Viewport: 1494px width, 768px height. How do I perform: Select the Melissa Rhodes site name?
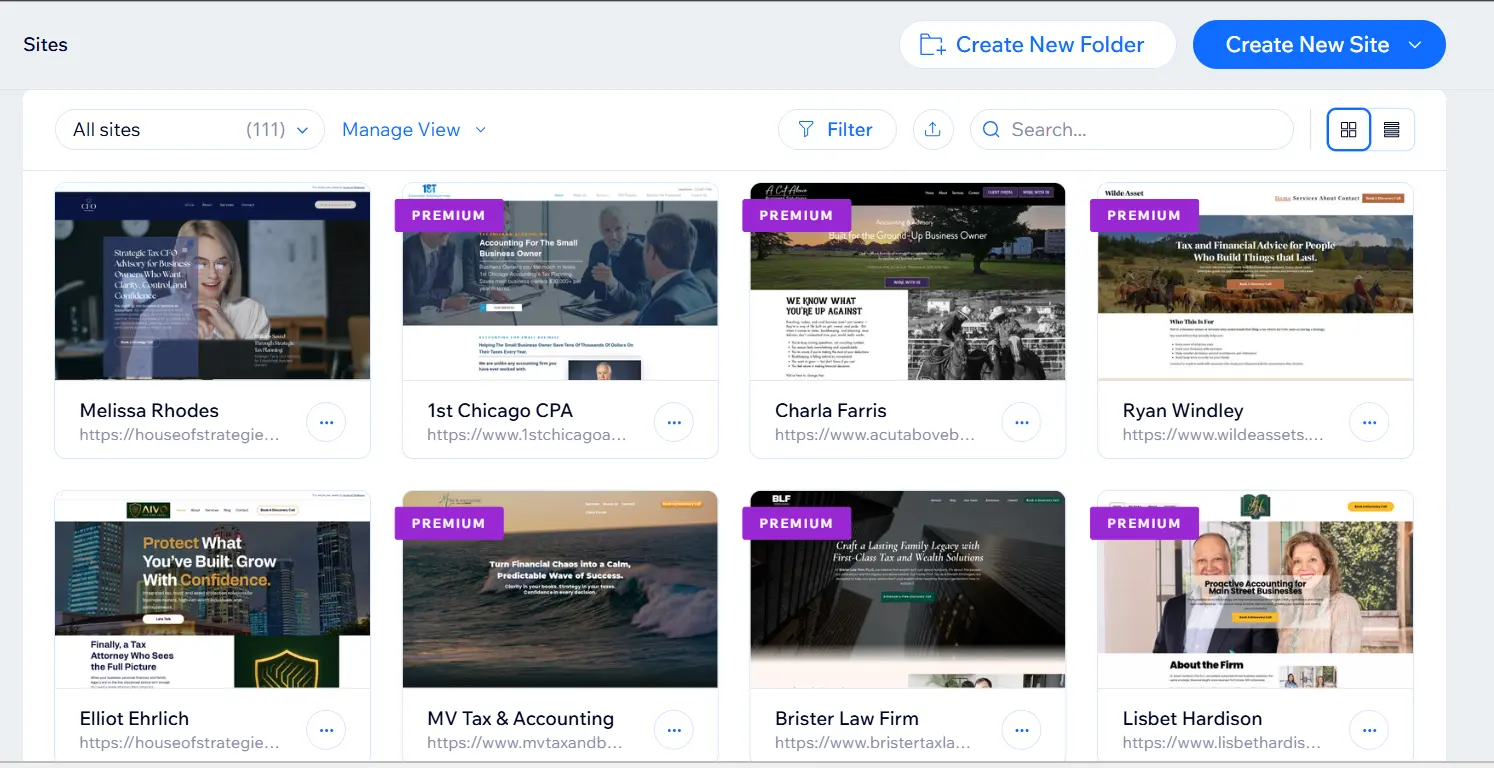click(149, 410)
